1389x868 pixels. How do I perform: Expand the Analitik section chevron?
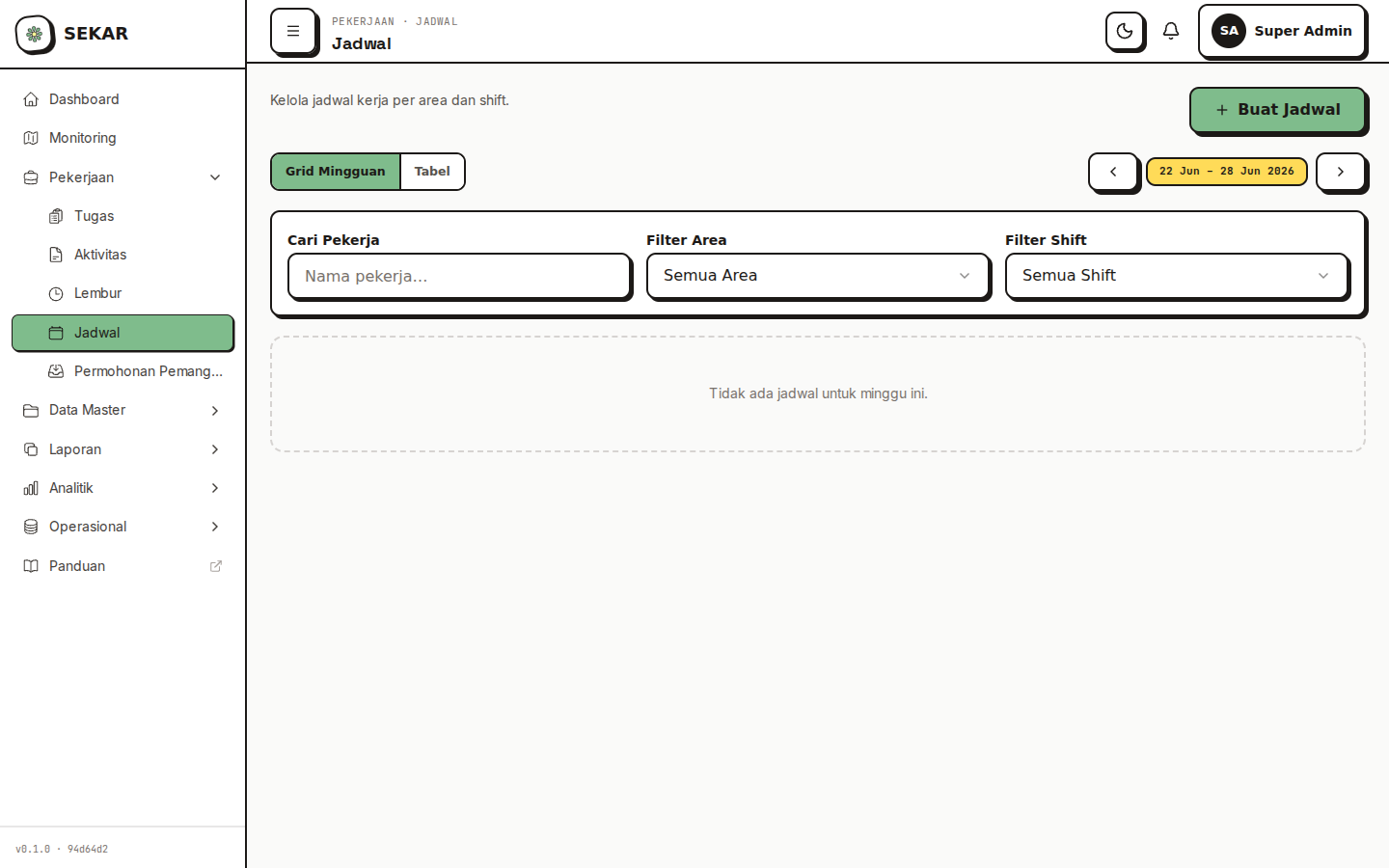[x=215, y=488]
